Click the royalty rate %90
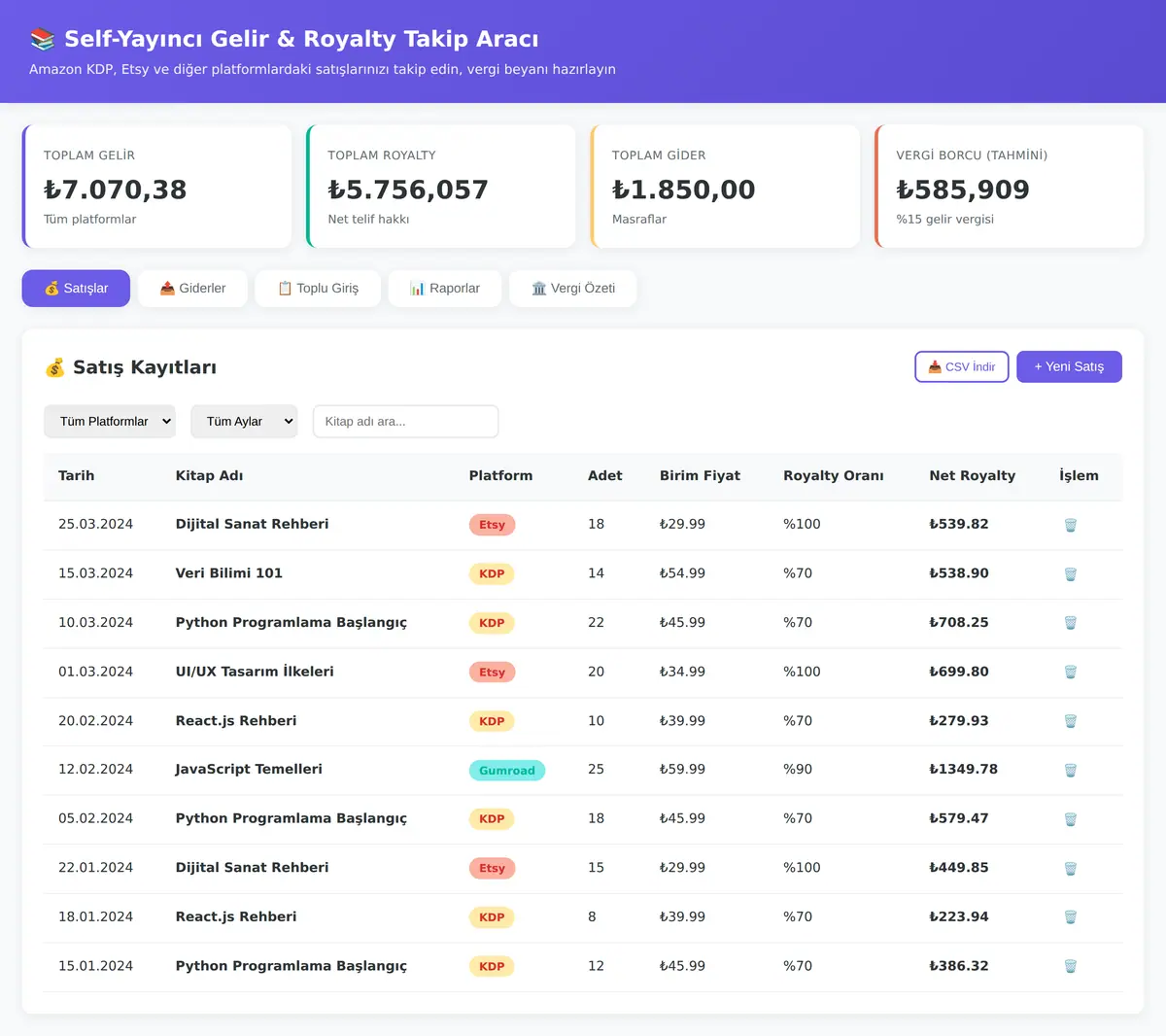1166x1036 pixels. [798, 769]
